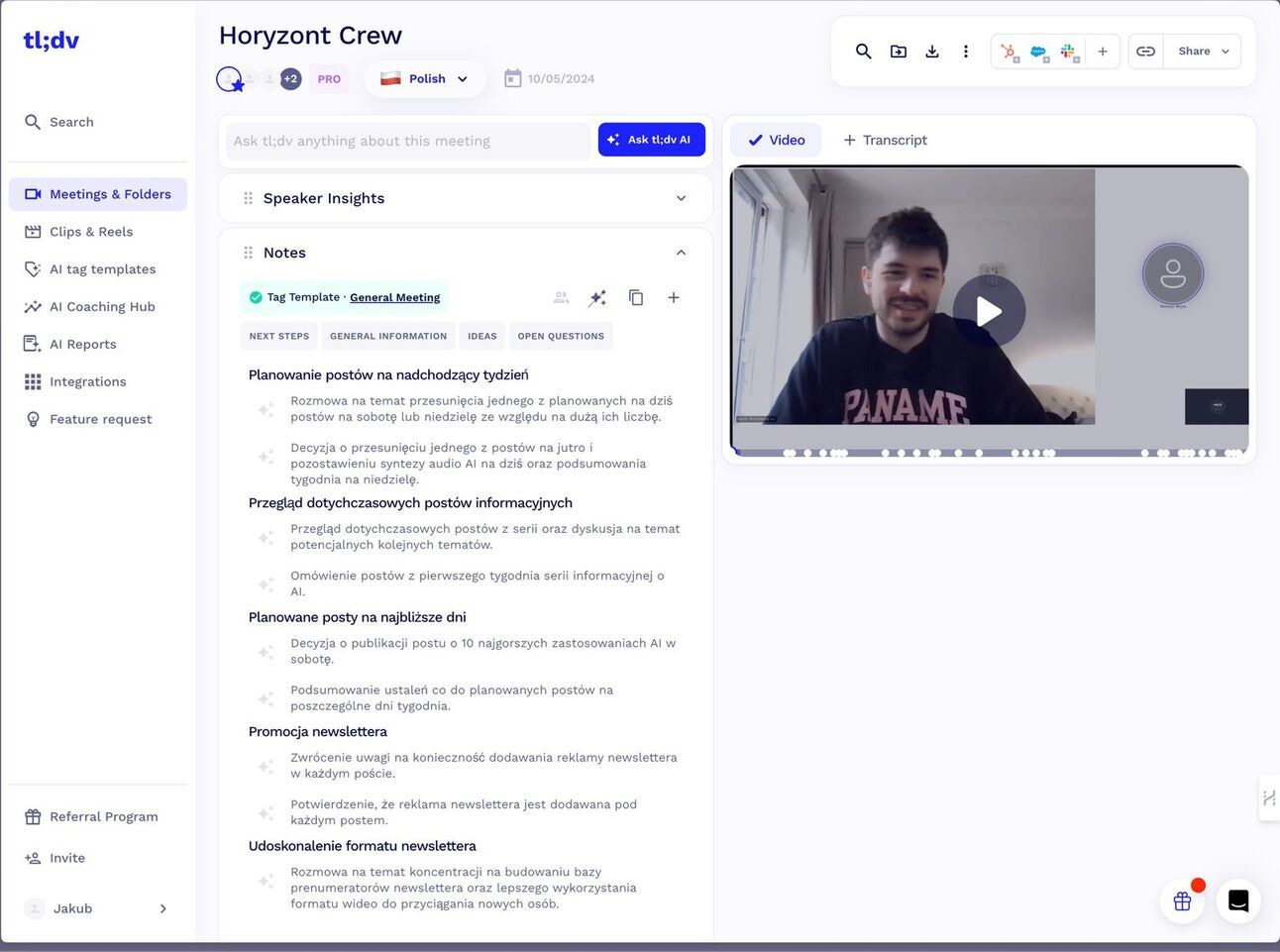This screenshot has width=1280, height=952.
Task: Click the Ask tl;dv AI button
Action: (651, 140)
